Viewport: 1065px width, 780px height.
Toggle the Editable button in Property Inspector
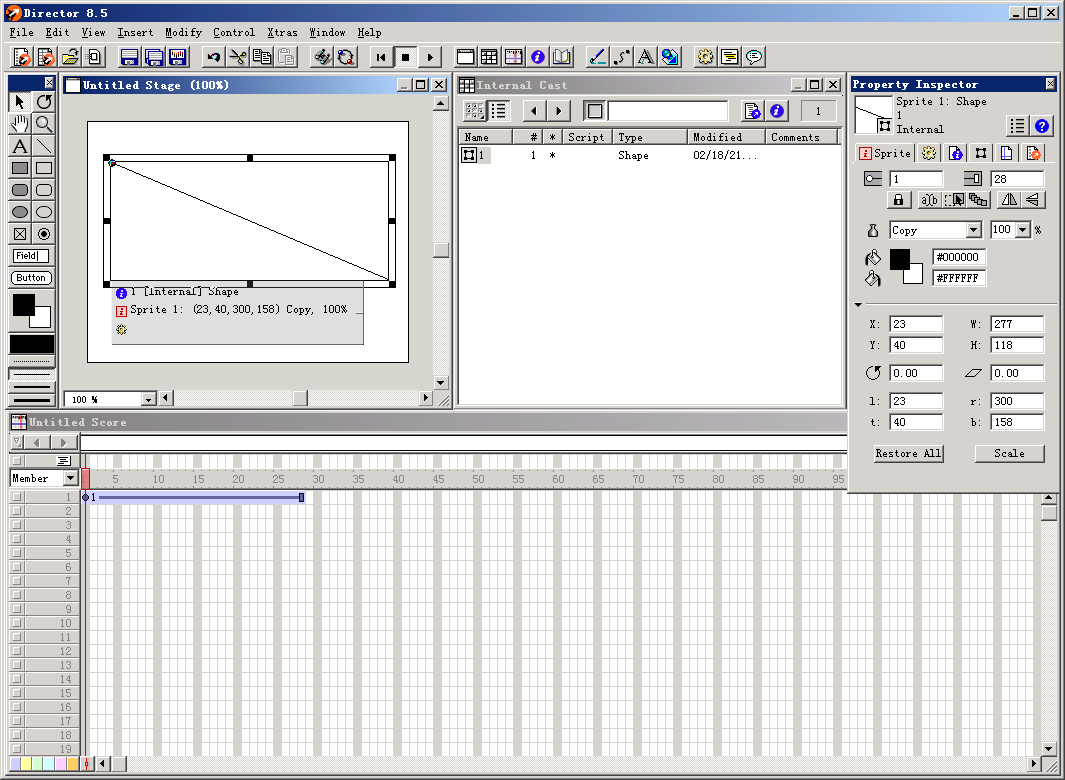click(928, 200)
